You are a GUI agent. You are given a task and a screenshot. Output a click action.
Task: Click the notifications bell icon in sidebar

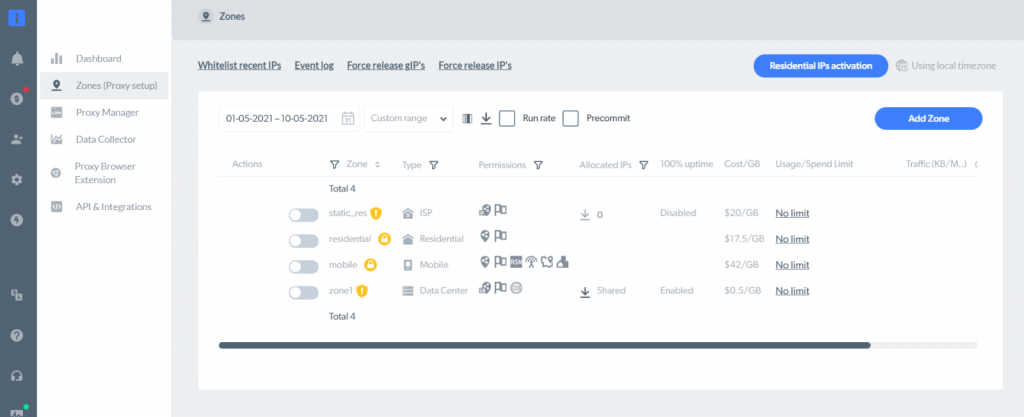pyautogui.click(x=17, y=58)
